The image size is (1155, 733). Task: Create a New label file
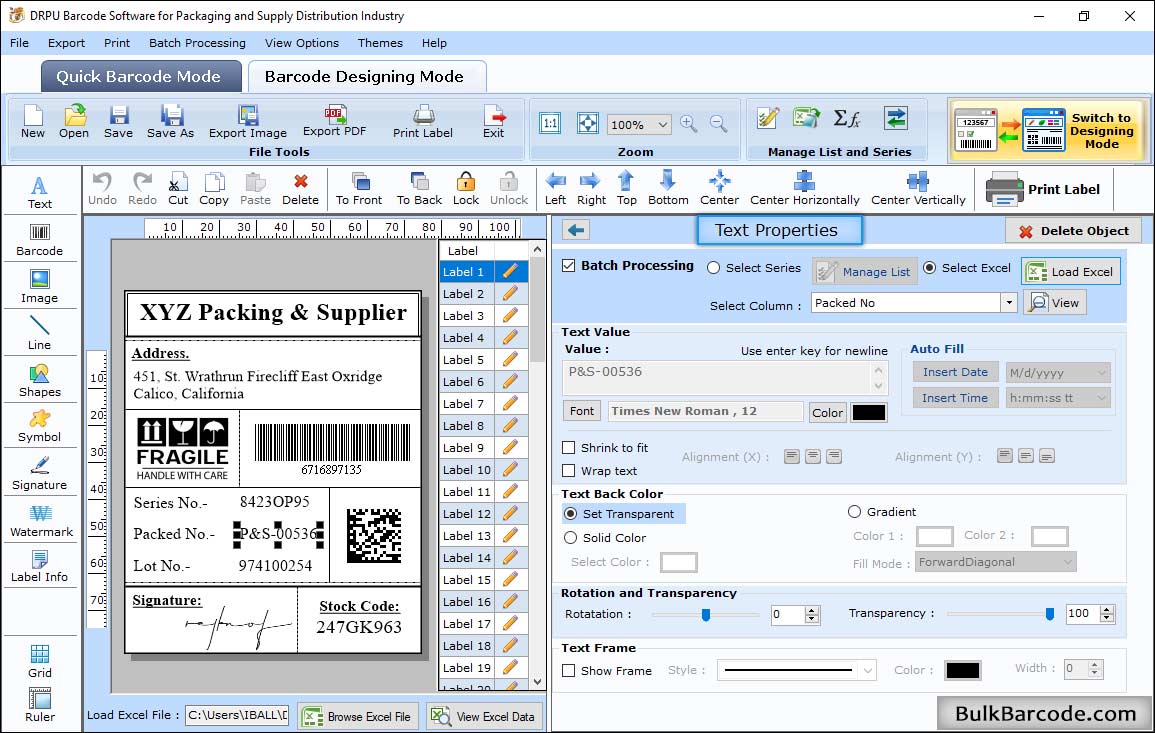[33, 122]
